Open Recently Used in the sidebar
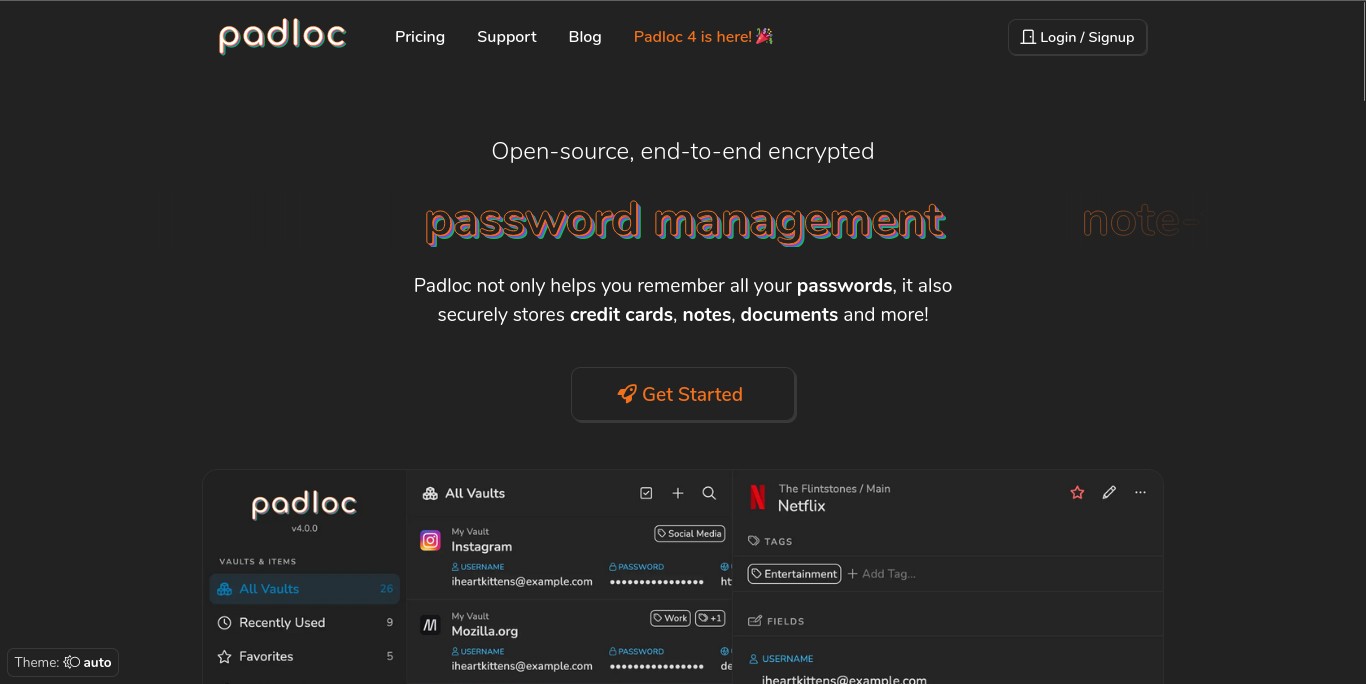This screenshot has height=684, width=1366. (x=305, y=623)
